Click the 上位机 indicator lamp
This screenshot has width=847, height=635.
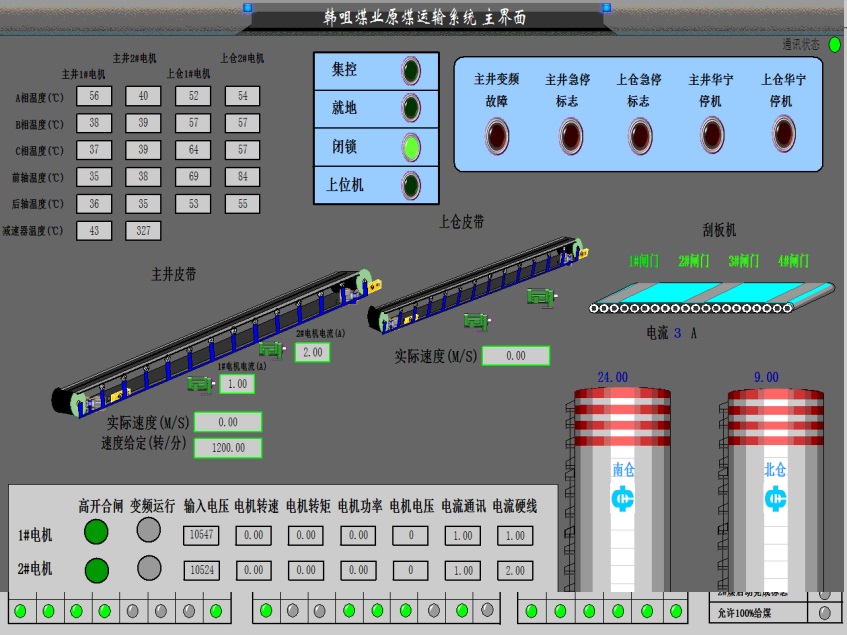410,185
